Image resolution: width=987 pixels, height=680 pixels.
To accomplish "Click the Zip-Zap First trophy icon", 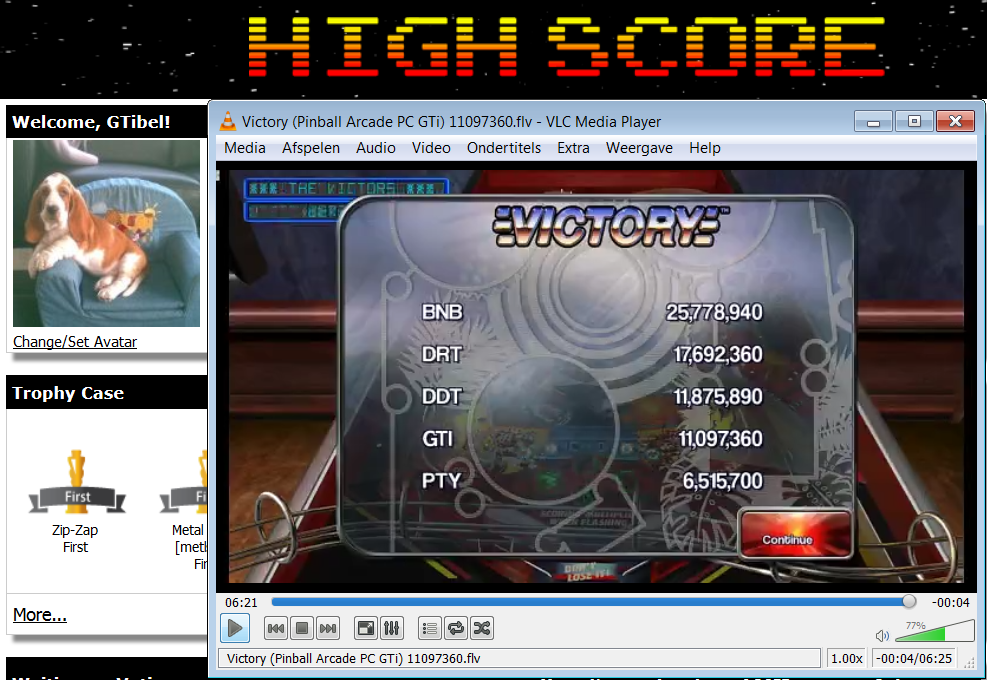I will [x=77, y=482].
